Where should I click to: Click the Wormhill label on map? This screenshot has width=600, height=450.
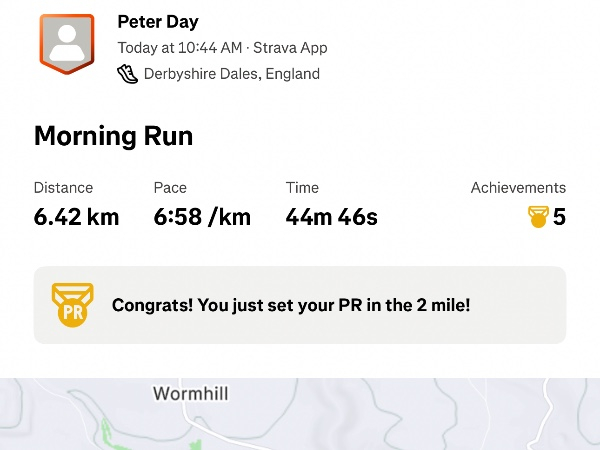[192, 393]
